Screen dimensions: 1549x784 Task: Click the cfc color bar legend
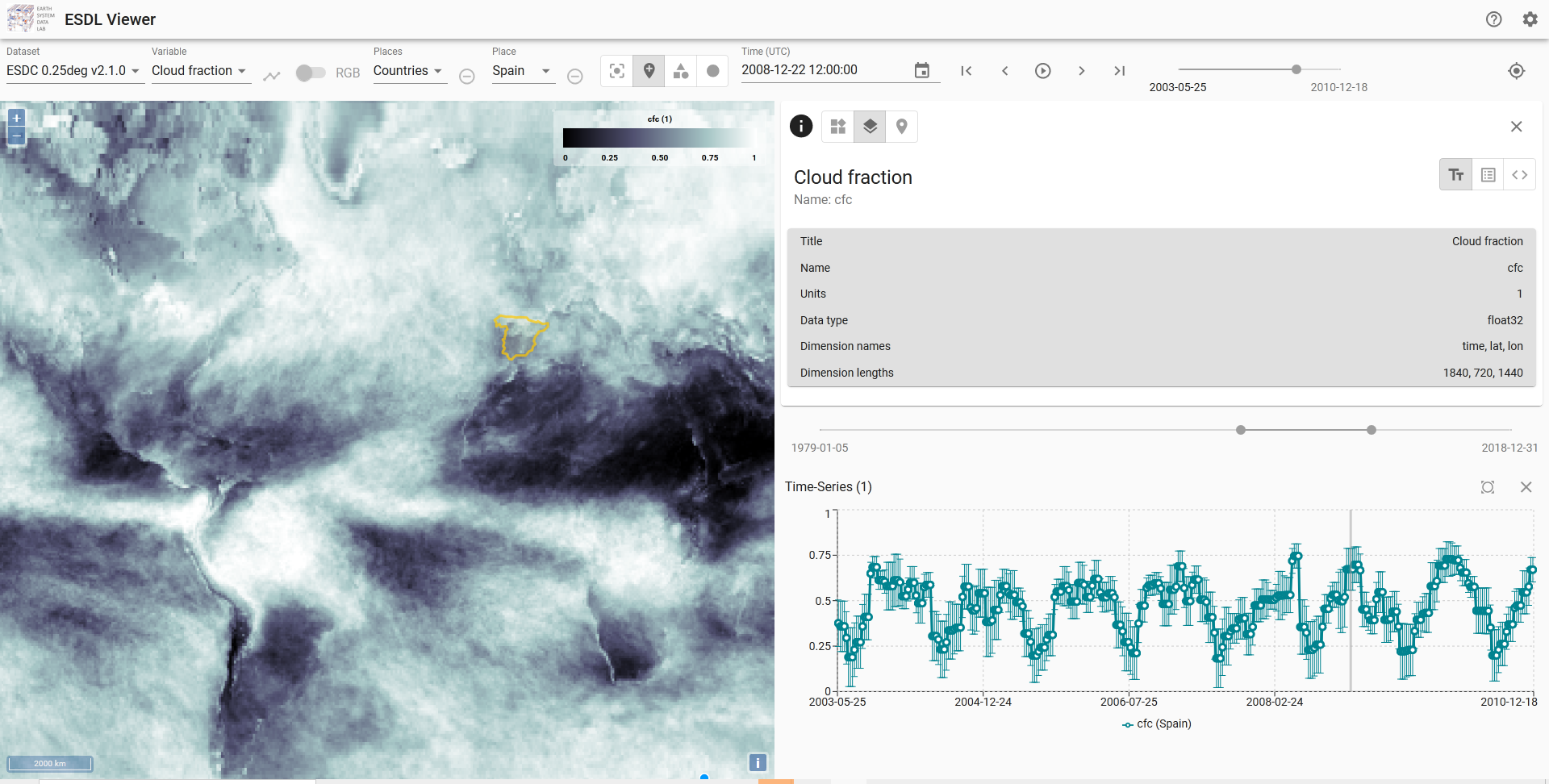(x=660, y=138)
